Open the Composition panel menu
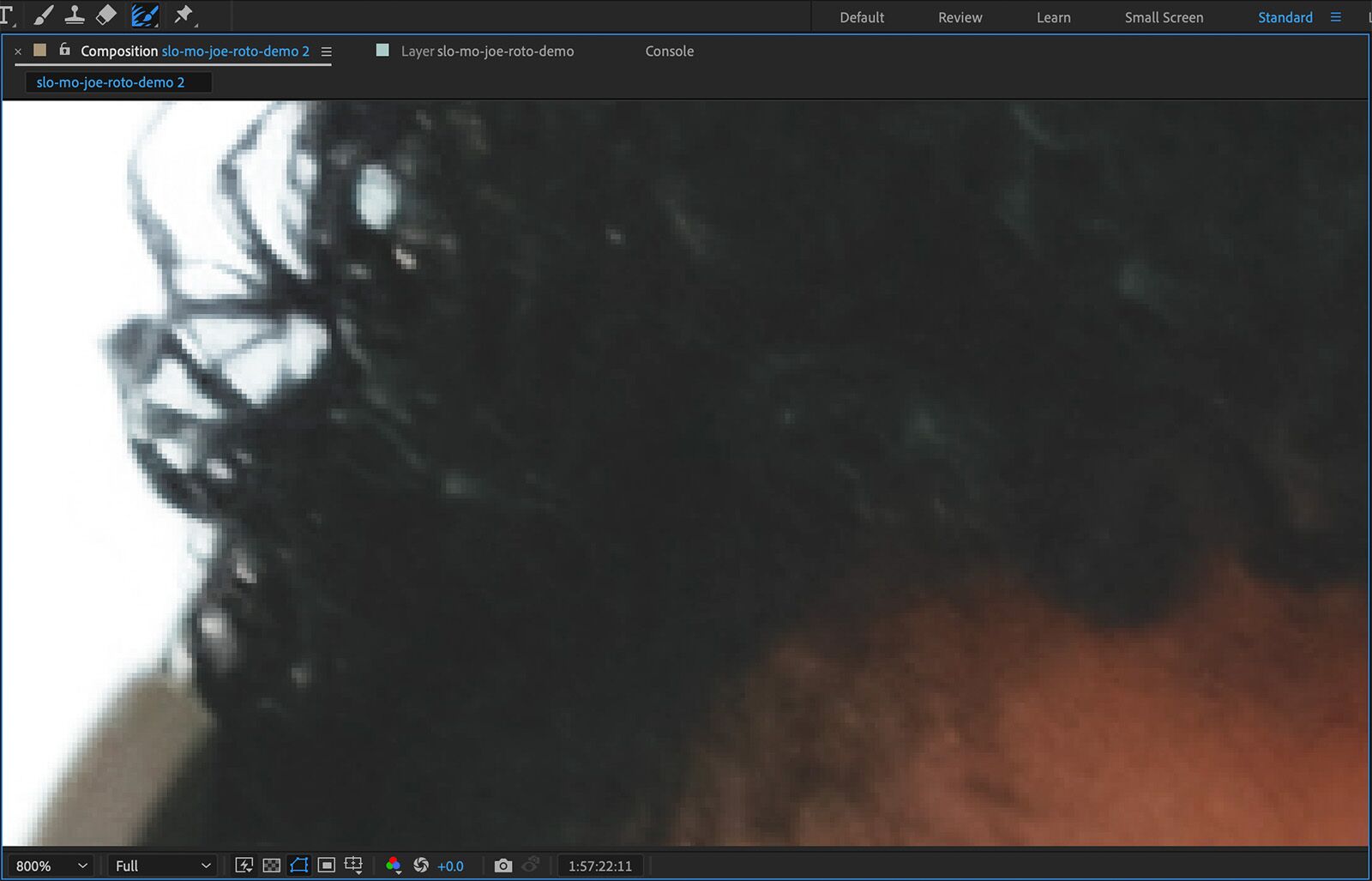 pyautogui.click(x=326, y=51)
